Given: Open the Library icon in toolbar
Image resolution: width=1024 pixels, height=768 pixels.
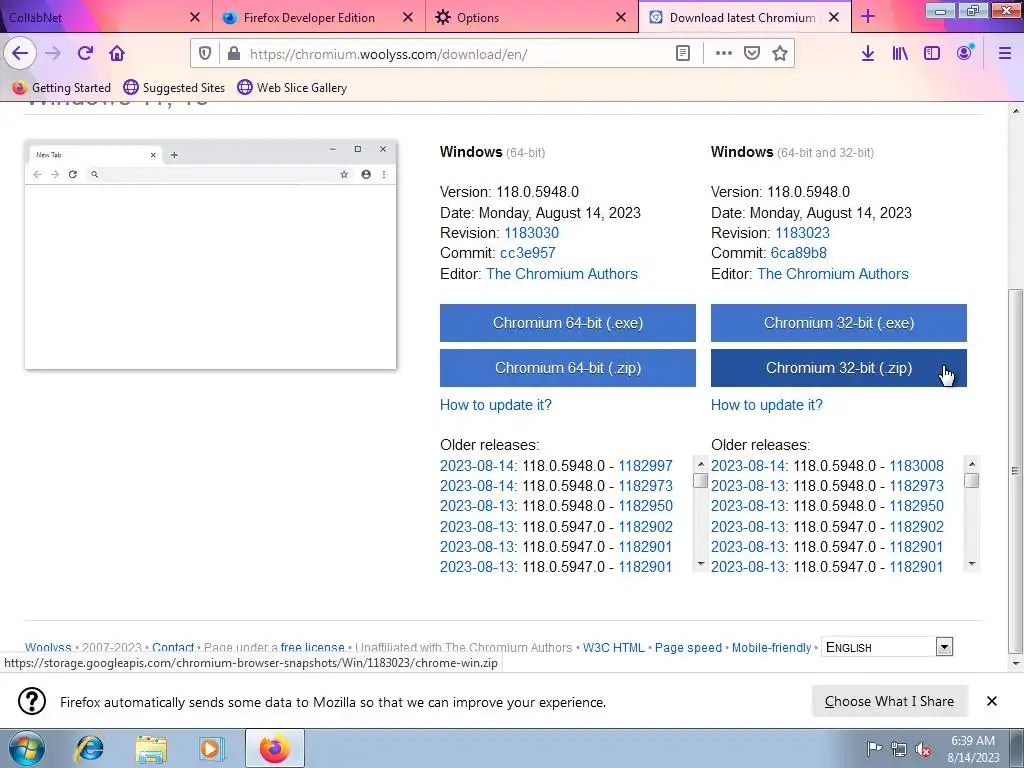Looking at the screenshot, I should [900, 54].
